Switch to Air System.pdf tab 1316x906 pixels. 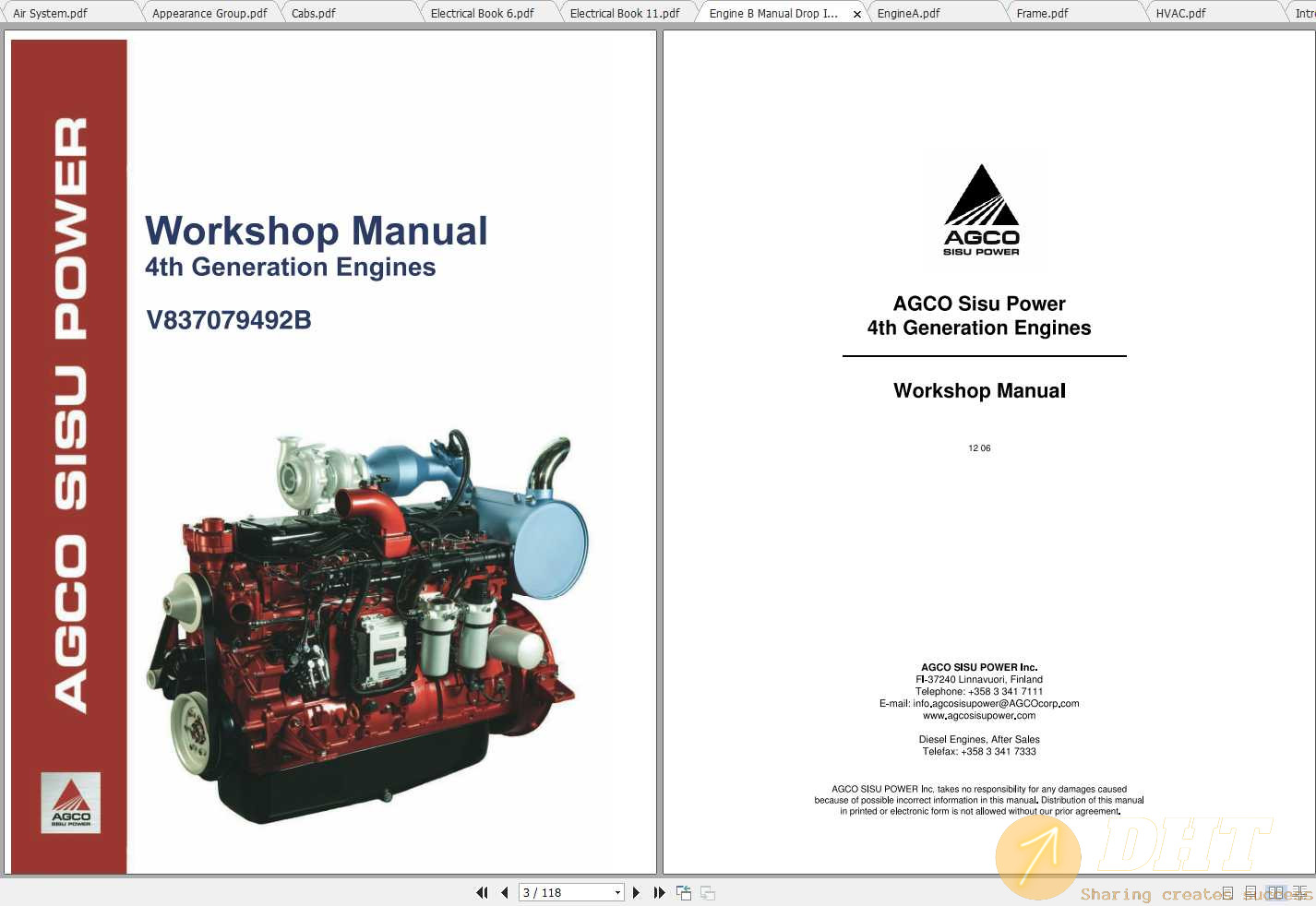pyautogui.click(x=70, y=13)
